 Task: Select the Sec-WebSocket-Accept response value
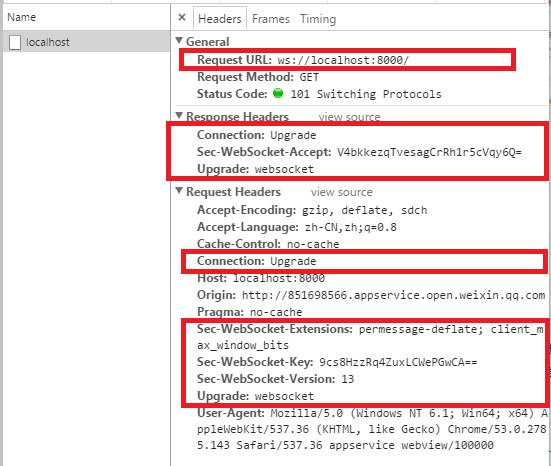click(429, 152)
